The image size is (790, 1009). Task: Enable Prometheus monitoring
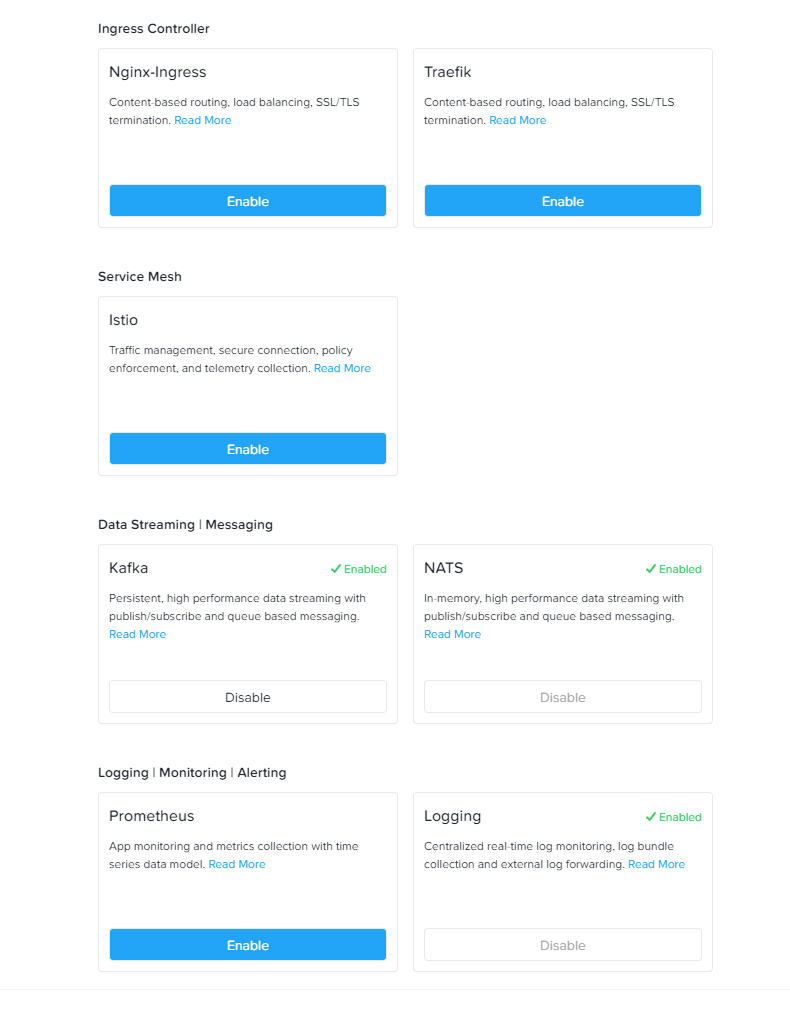[248, 945]
